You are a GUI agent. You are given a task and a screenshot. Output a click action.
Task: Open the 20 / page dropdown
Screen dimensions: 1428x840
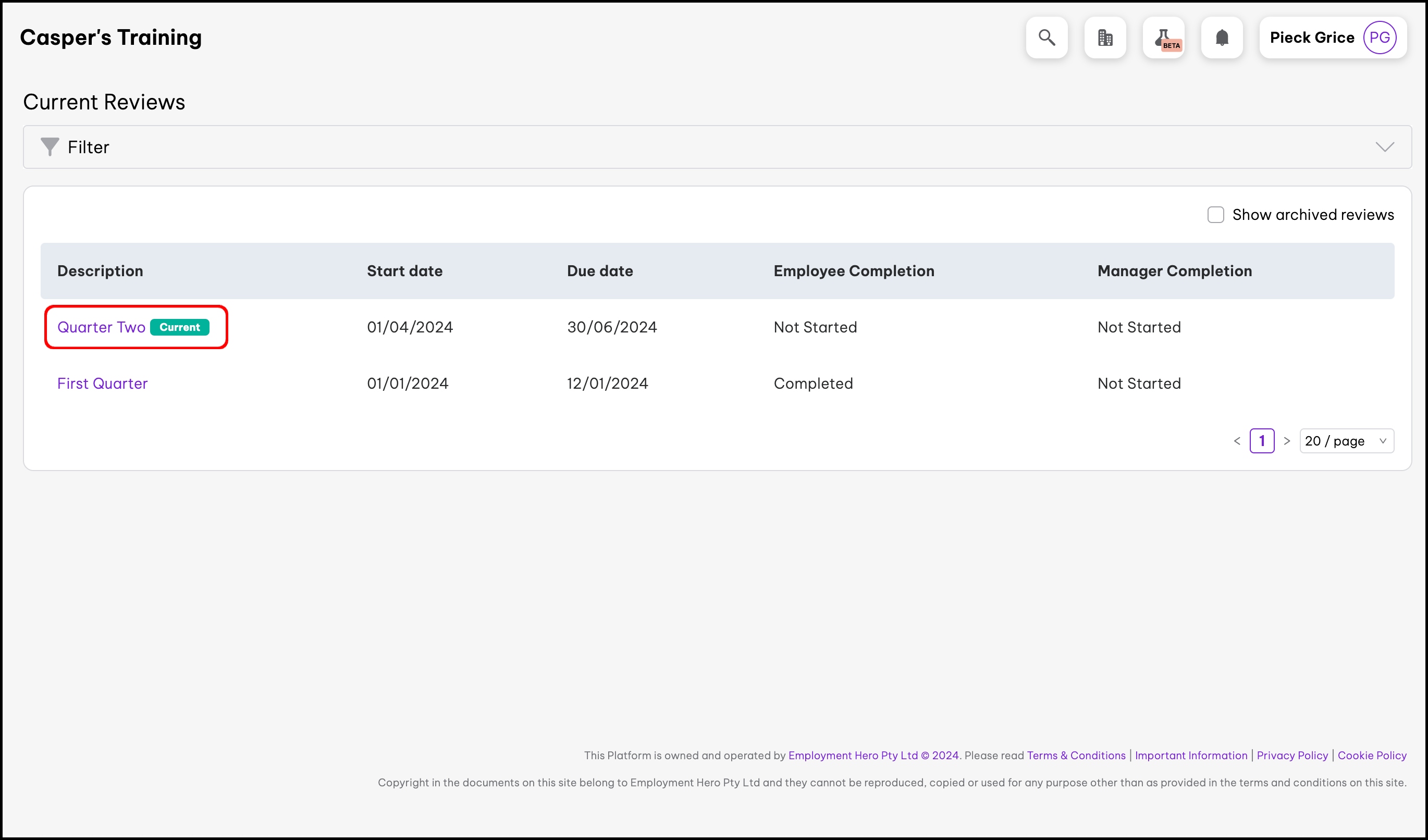tap(1346, 441)
